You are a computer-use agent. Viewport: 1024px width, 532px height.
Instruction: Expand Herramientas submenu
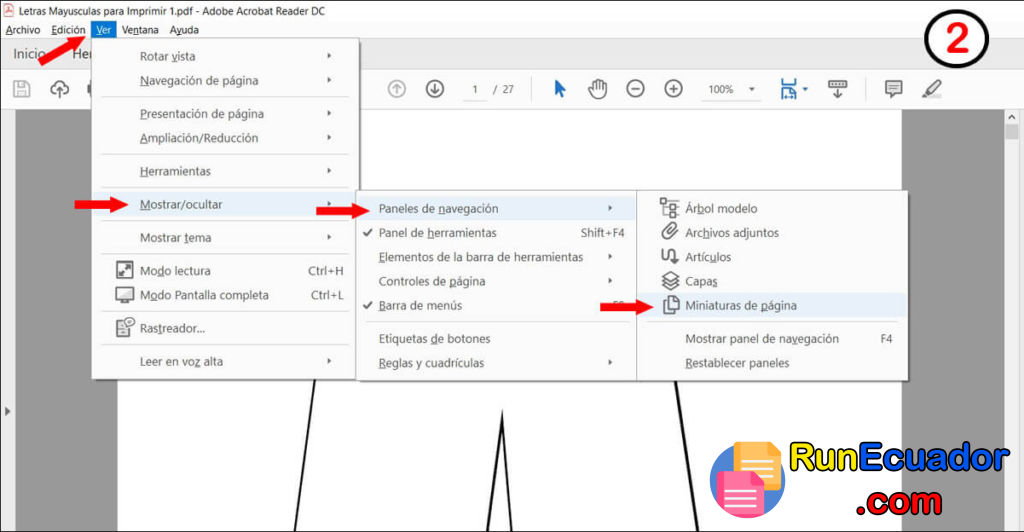tap(225, 171)
